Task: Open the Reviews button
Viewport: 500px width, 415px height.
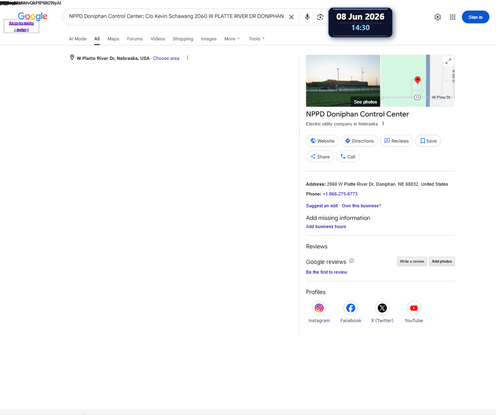Action: pyautogui.click(x=396, y=141)
